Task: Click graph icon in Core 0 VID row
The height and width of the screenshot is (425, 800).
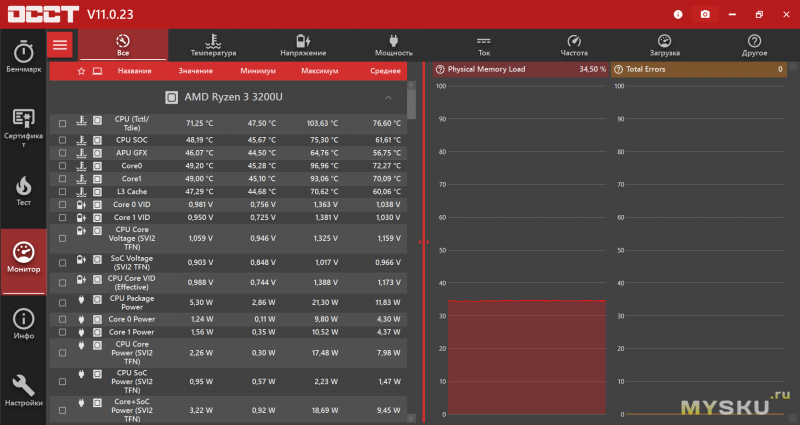Action: coord(97,205)
